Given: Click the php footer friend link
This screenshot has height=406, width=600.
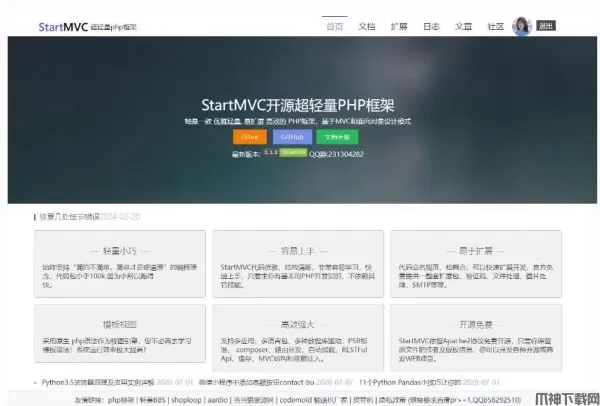Looking at the screenshot, I should click(x=121, y=400).
